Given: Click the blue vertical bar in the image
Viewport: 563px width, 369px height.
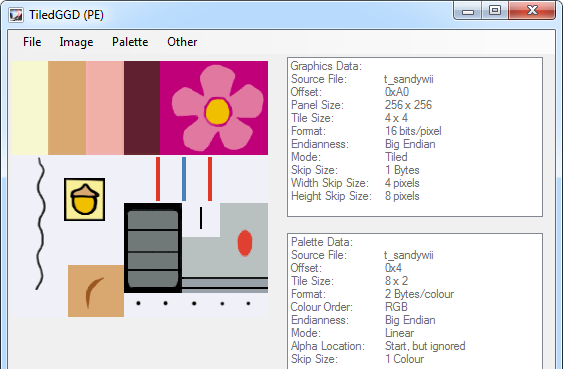Looking at the screenshot, I should [x=184, y=179].
